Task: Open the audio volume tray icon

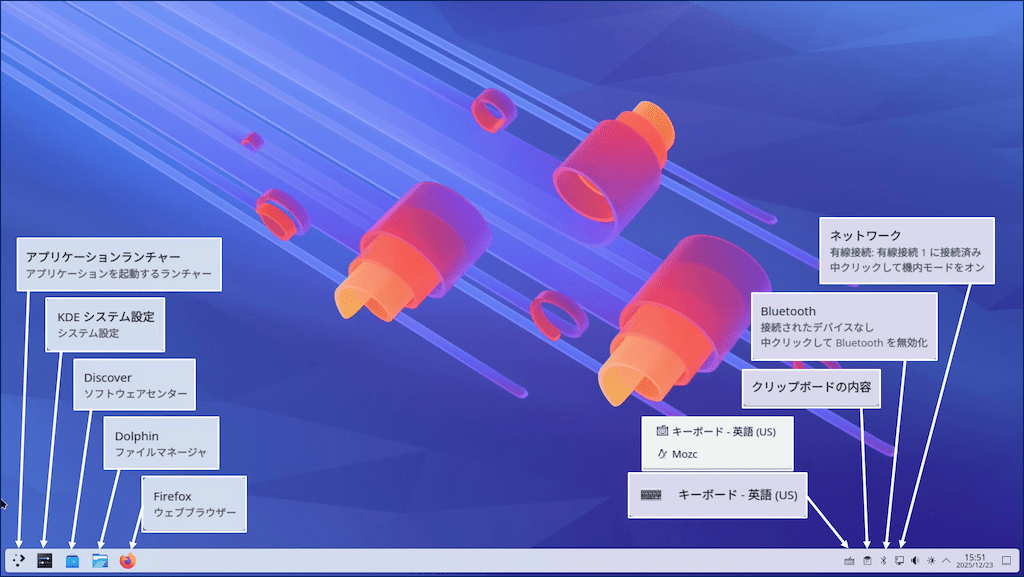Action: (x=915, y=561)
